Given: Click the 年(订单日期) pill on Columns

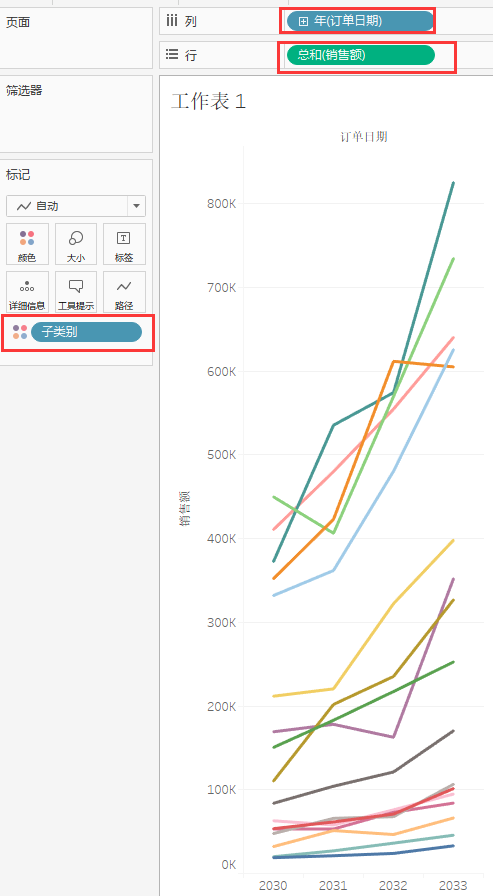Looking at the screenshot, I should click(359, 21).
